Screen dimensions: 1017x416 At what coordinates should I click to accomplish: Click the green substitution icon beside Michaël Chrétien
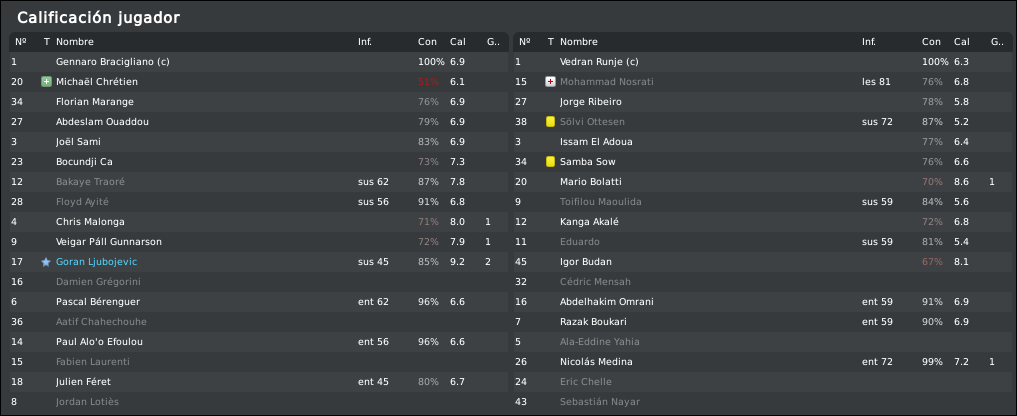46,82
